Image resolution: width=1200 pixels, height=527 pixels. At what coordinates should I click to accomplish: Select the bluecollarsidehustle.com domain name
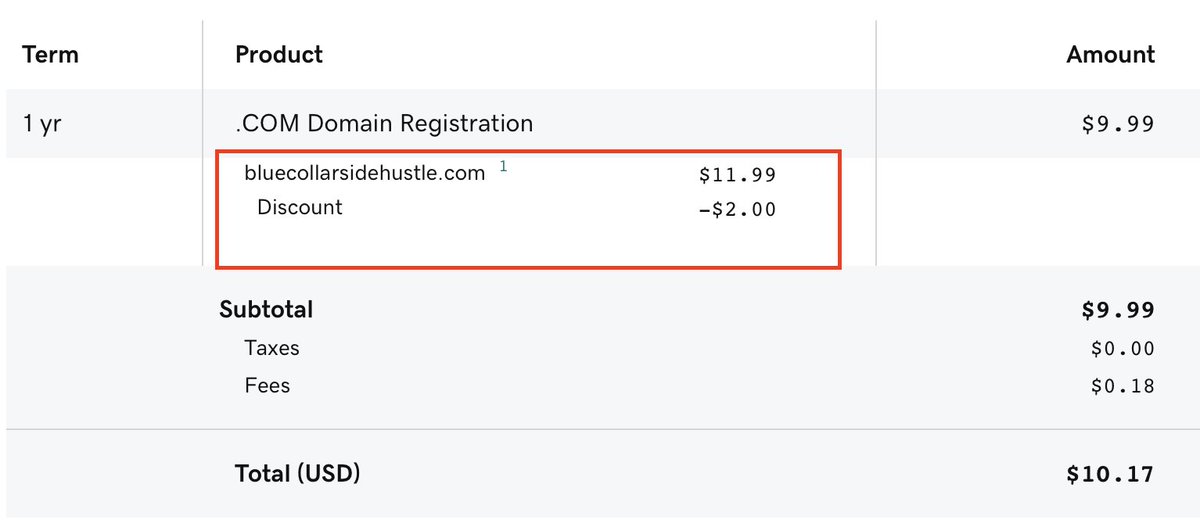point(365,173)
